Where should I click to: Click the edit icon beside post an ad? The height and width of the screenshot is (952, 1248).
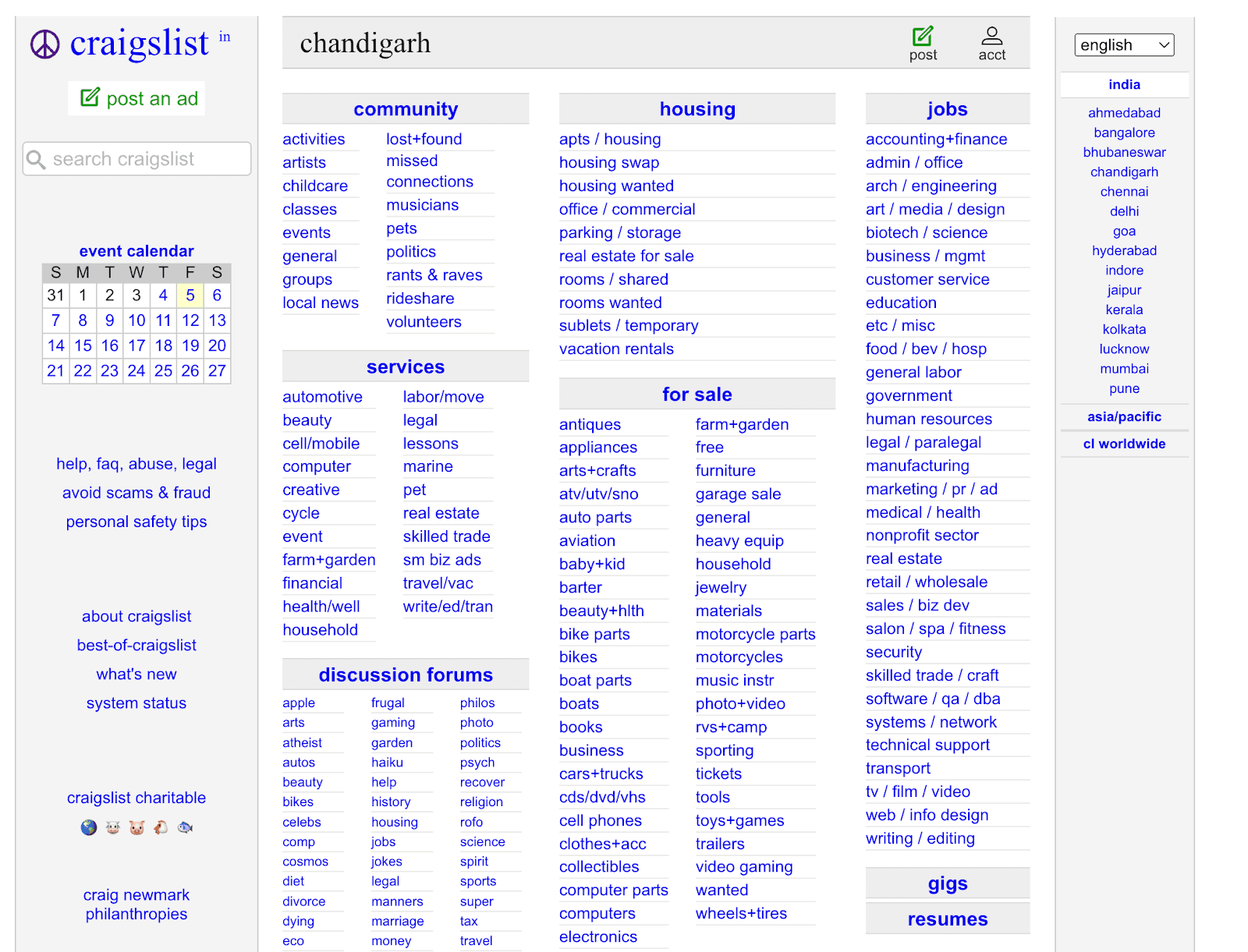pos(90,97)
